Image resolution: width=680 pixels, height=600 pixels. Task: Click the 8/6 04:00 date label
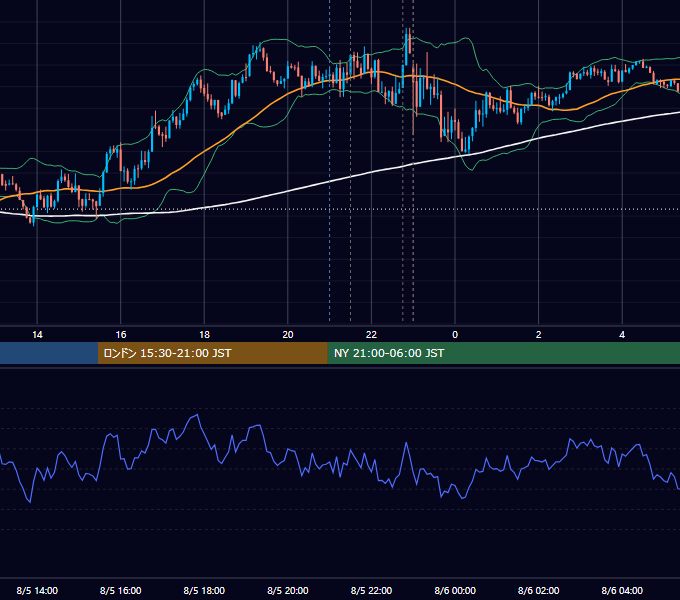(622, 590)
